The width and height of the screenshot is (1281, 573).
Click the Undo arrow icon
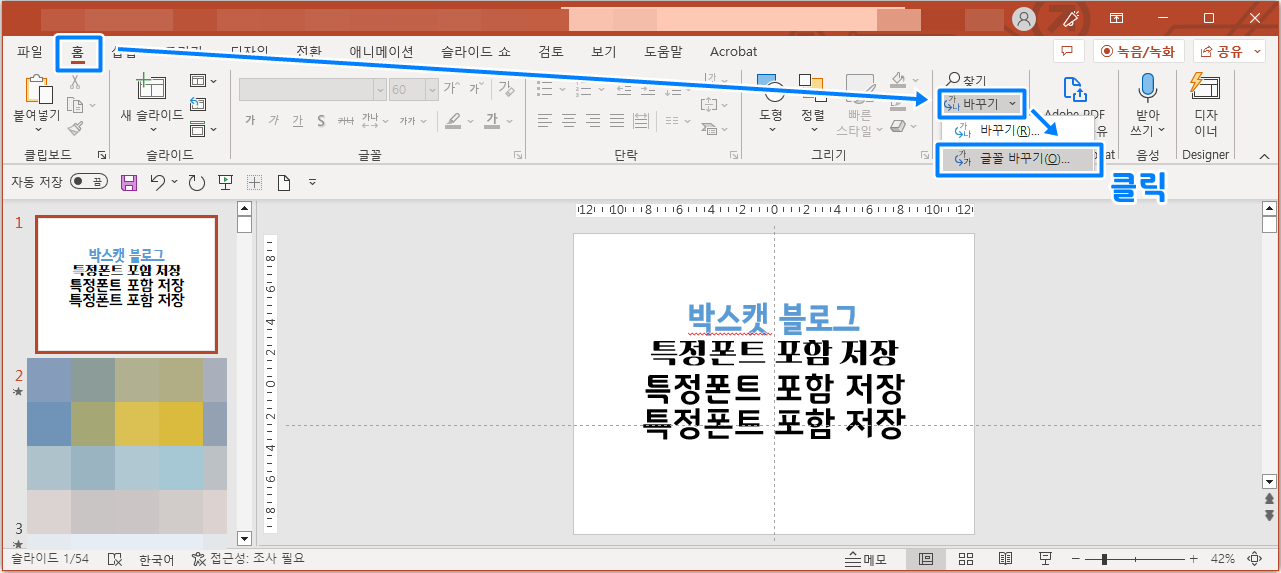click(157, 182)
